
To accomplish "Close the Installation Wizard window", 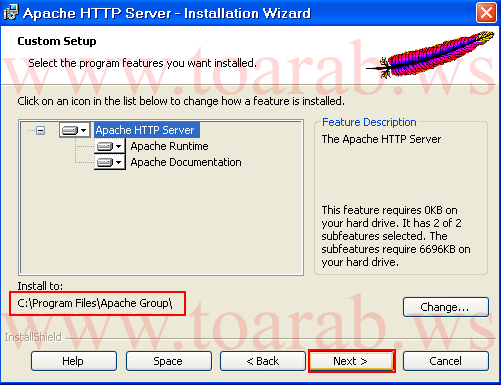I will [486, 13].
